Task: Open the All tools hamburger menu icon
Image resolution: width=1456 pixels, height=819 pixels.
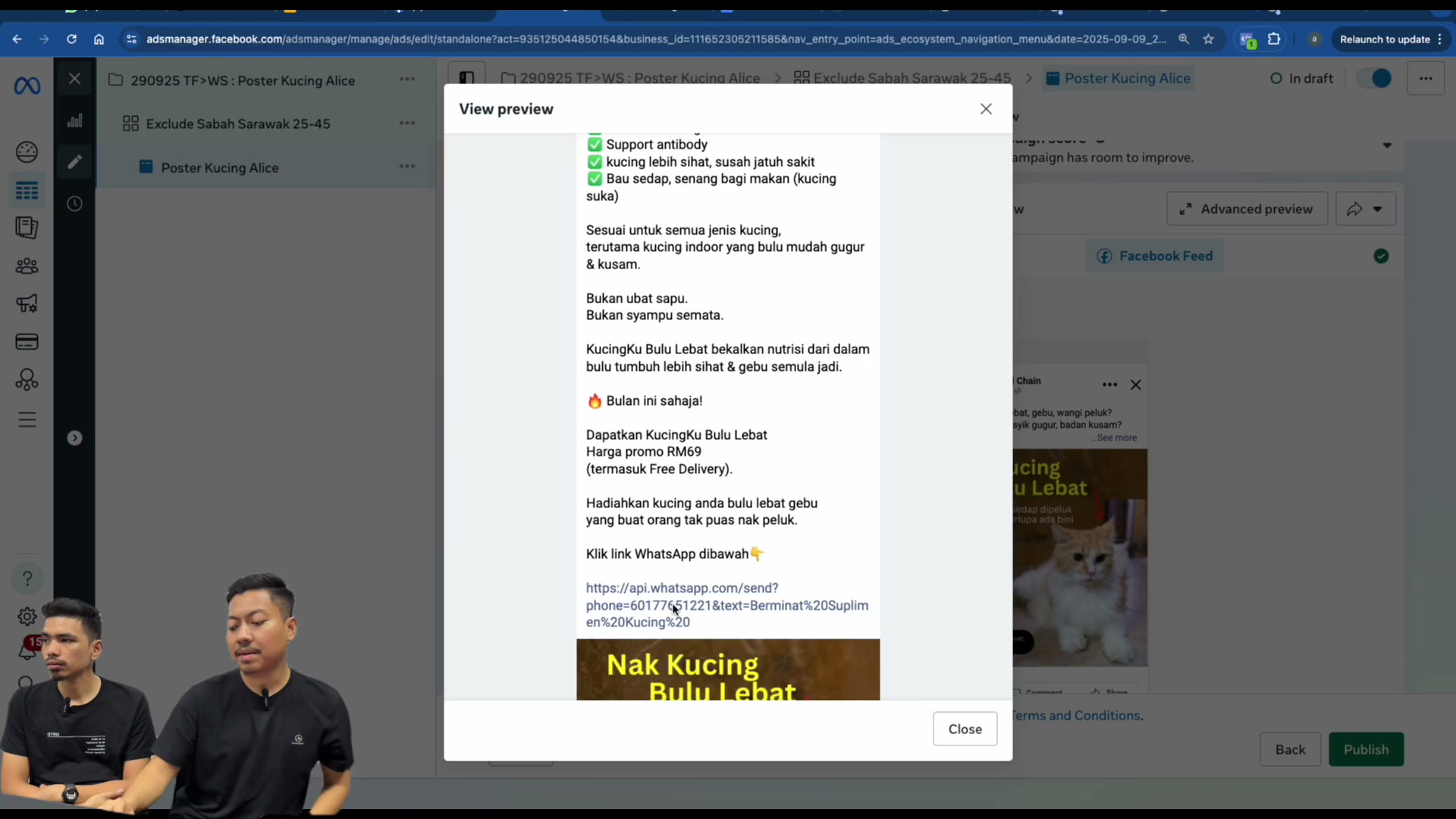Action: (x=27, y=419)
